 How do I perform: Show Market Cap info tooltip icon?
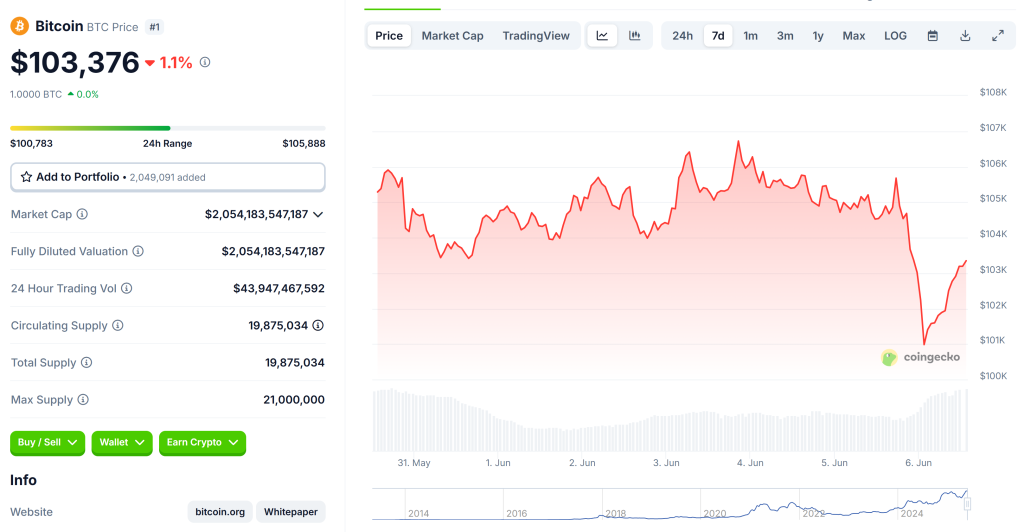tap(82, 214)
